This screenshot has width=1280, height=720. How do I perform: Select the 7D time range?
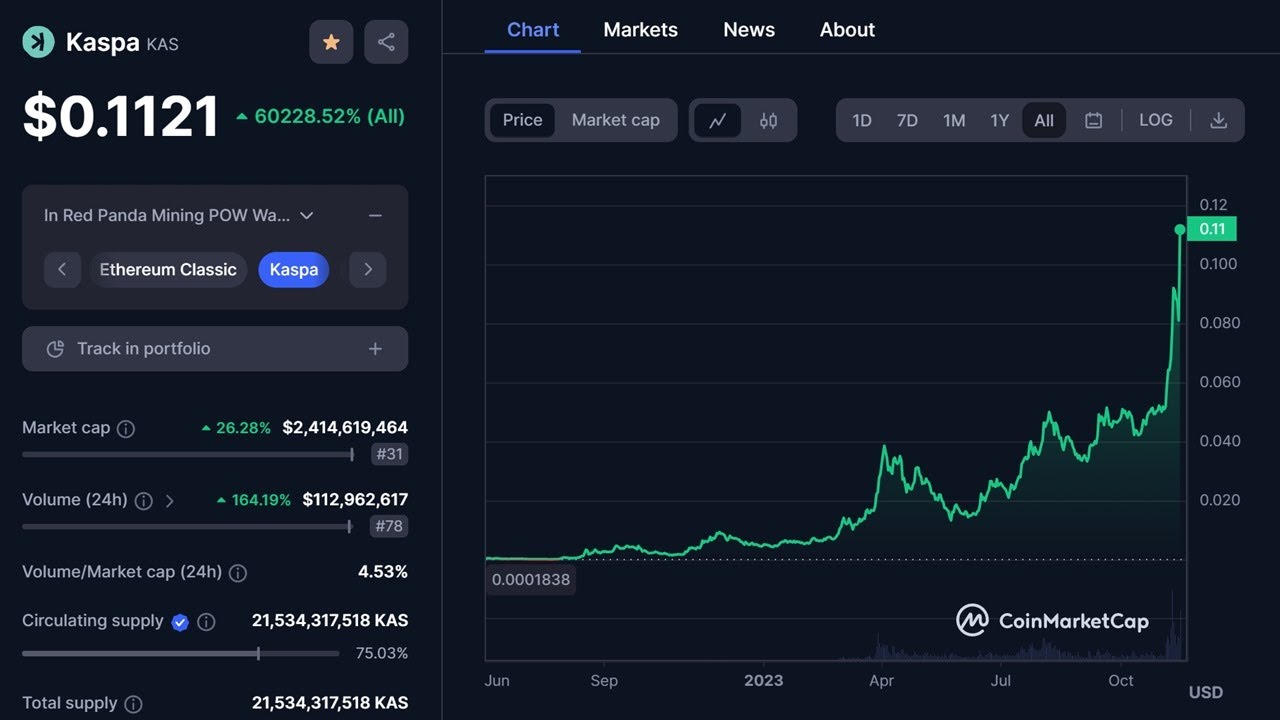click(x=907, y=120)
